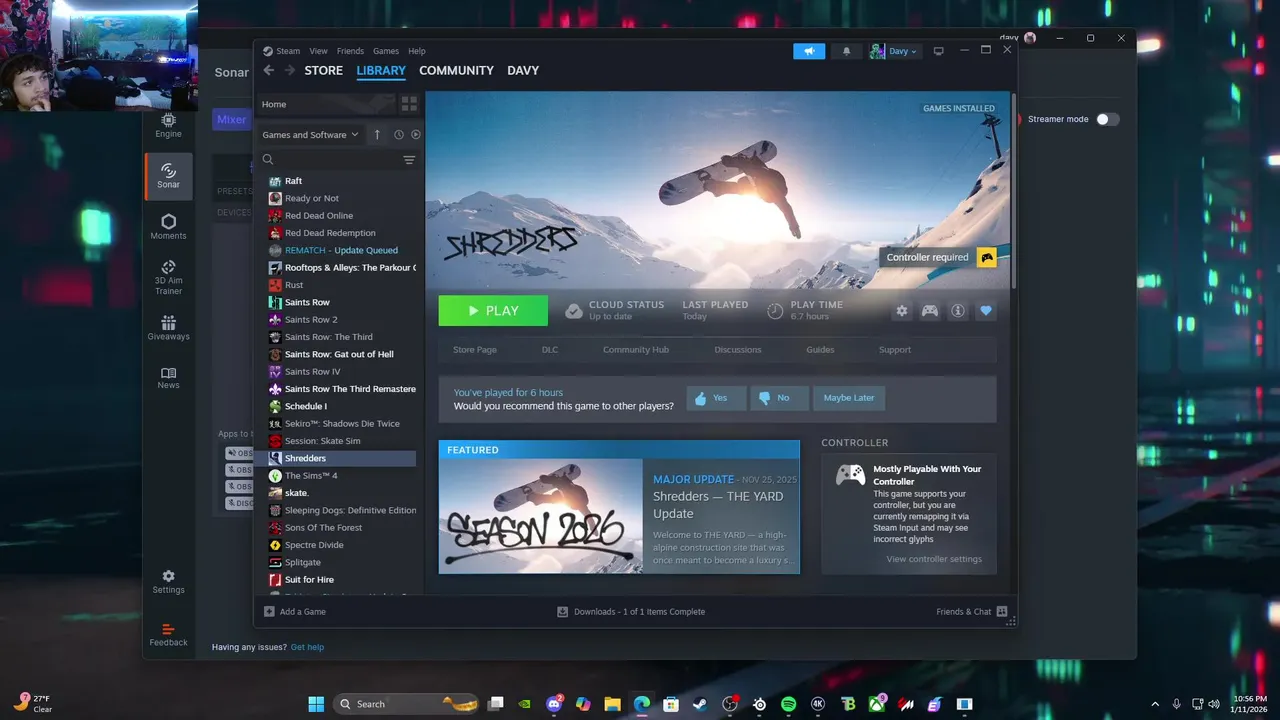Switch to Big Picture mode via monitor icon
This screenshot has height=720, width=1280.
click(x=938, y=51)
